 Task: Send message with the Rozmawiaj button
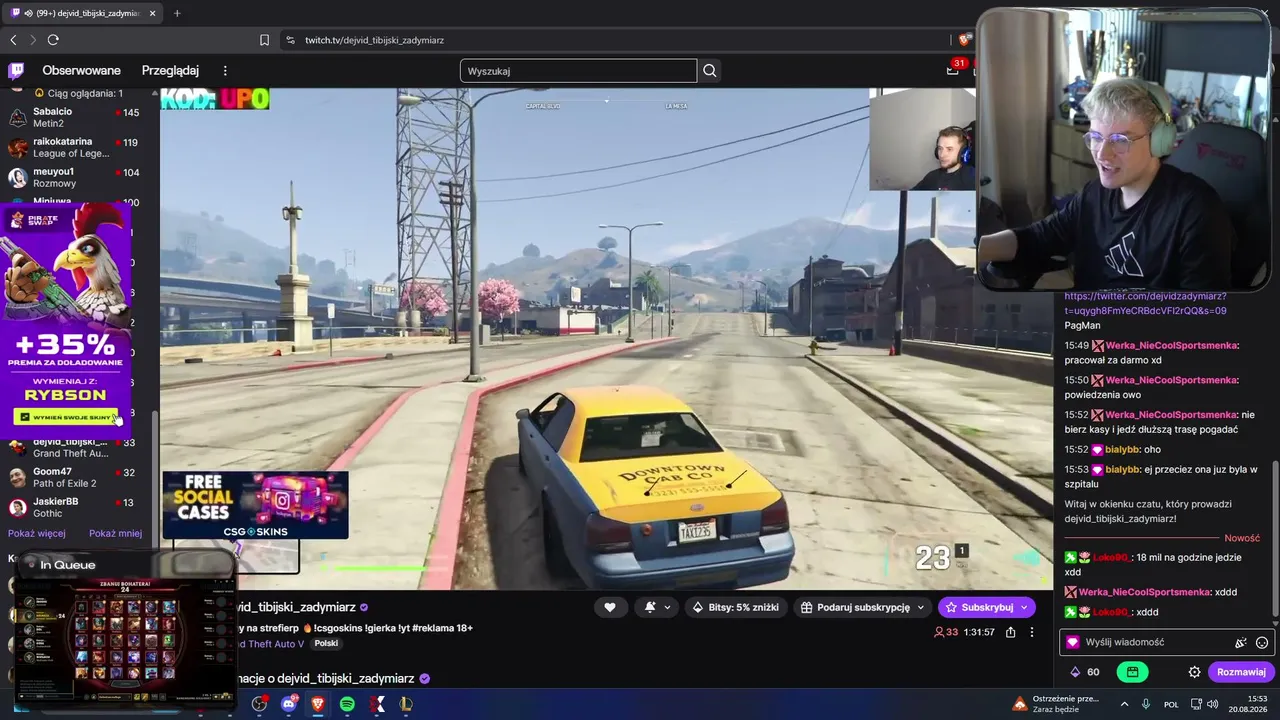[1241, 672]
